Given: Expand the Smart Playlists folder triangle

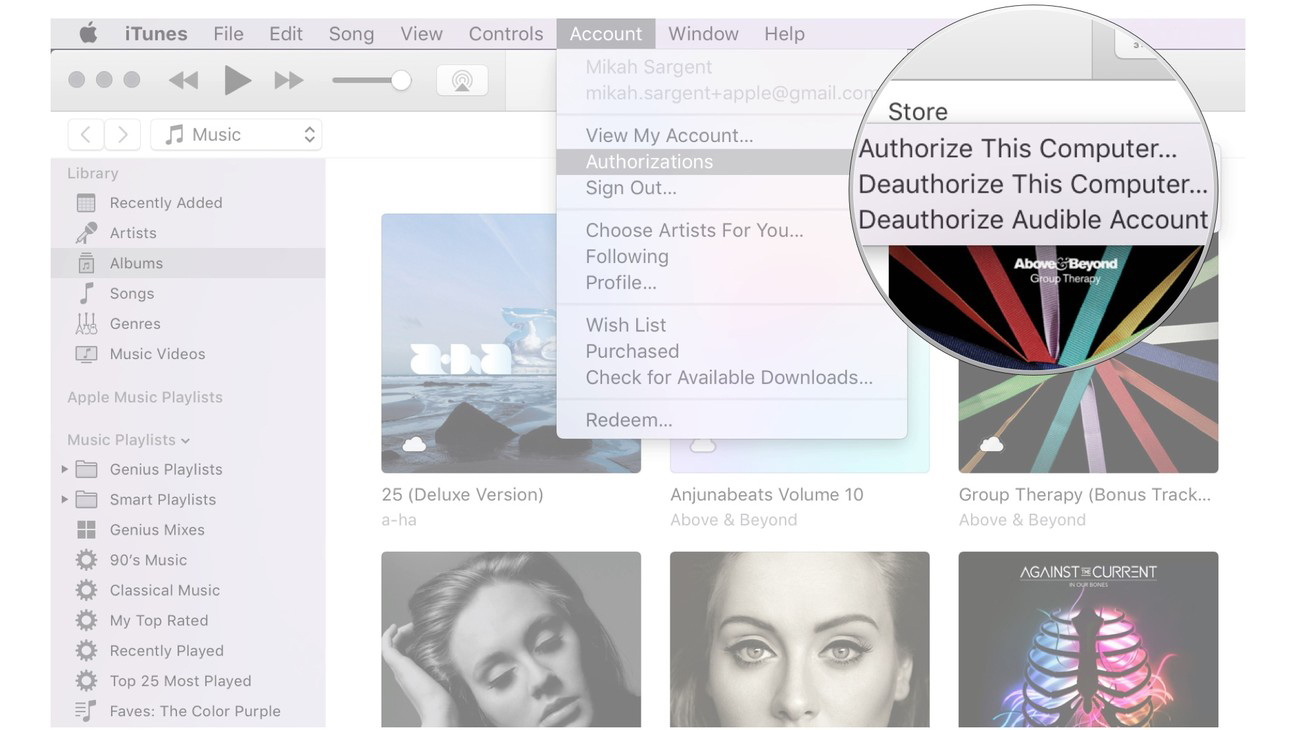Looking at the screenshot, I should tap(65, 499).
